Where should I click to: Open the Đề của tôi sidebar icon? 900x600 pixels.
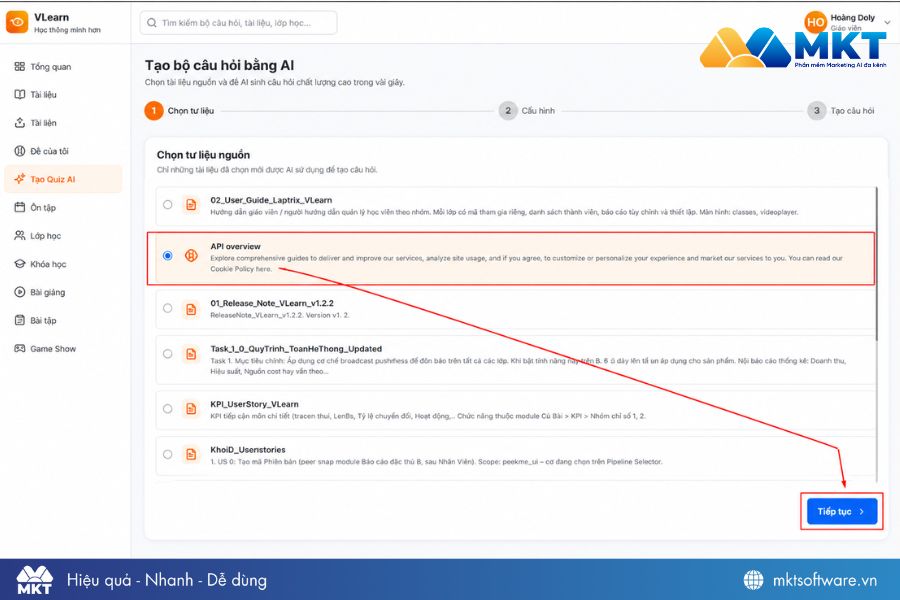coord(20,151)
